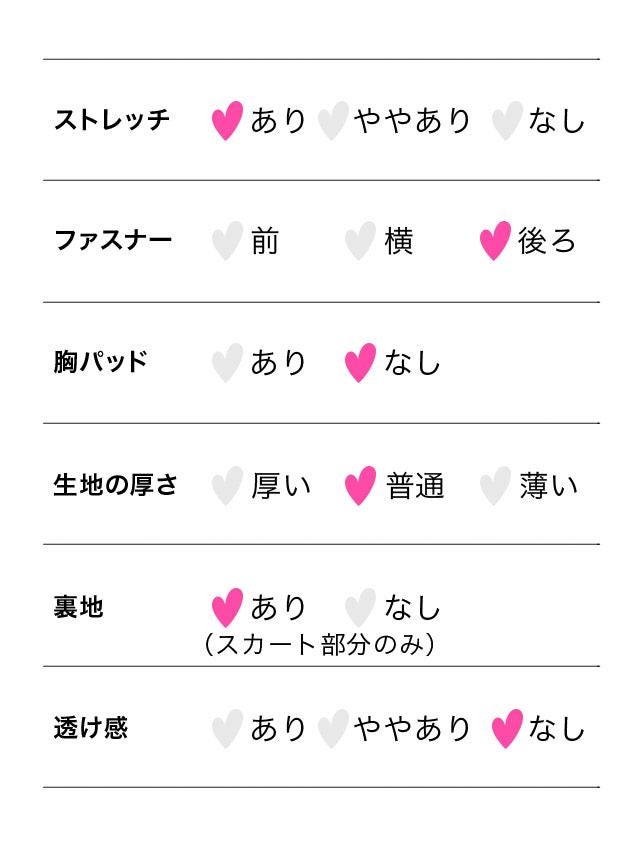Screen dimensions: 640x854
Task: Click the pink heart for 胸パッド なし
Action: (x=359, y=363)
